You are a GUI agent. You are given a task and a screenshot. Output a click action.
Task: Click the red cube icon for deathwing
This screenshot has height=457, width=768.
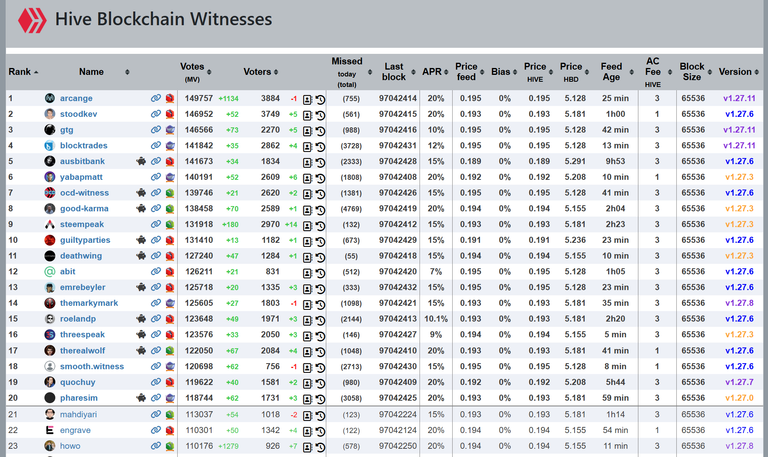click(170, 256)
